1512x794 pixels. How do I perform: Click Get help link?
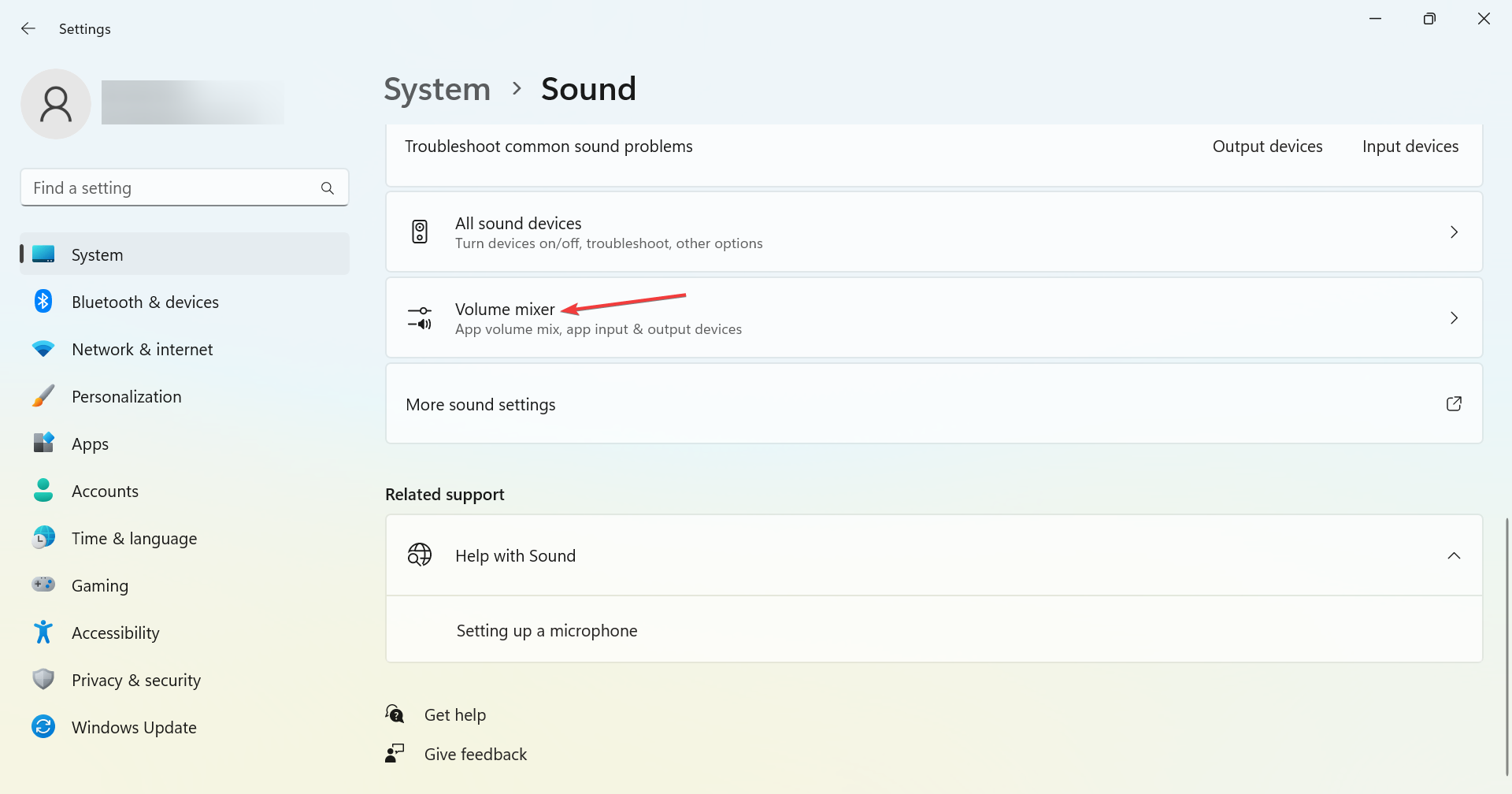click(454, 714)
